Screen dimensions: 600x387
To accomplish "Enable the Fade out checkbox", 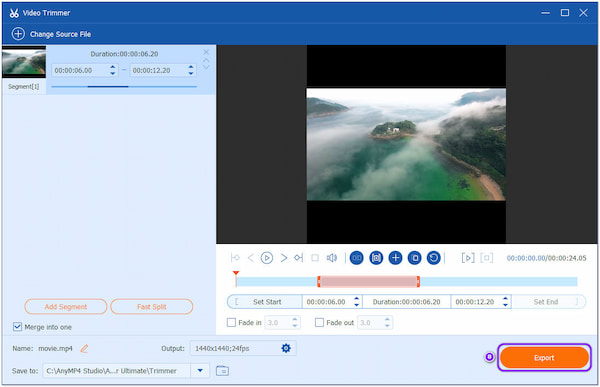I will (319, 322).
